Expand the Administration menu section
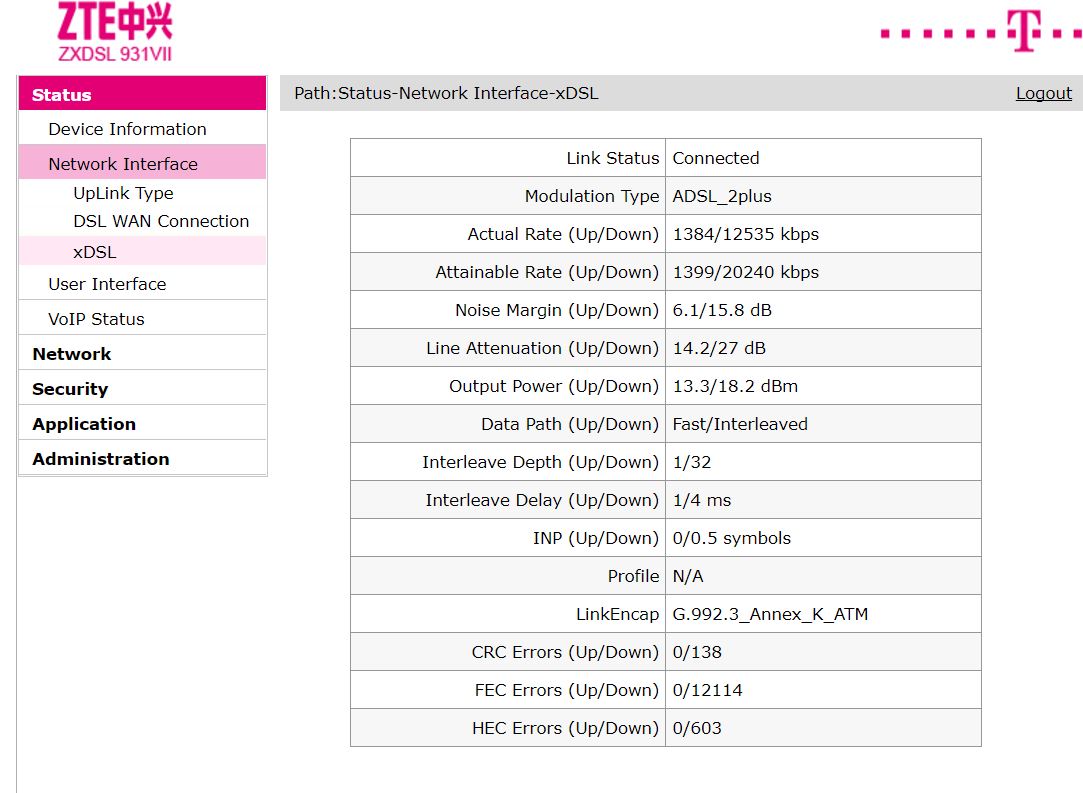 pyautogui.click(x=101, y=459)
